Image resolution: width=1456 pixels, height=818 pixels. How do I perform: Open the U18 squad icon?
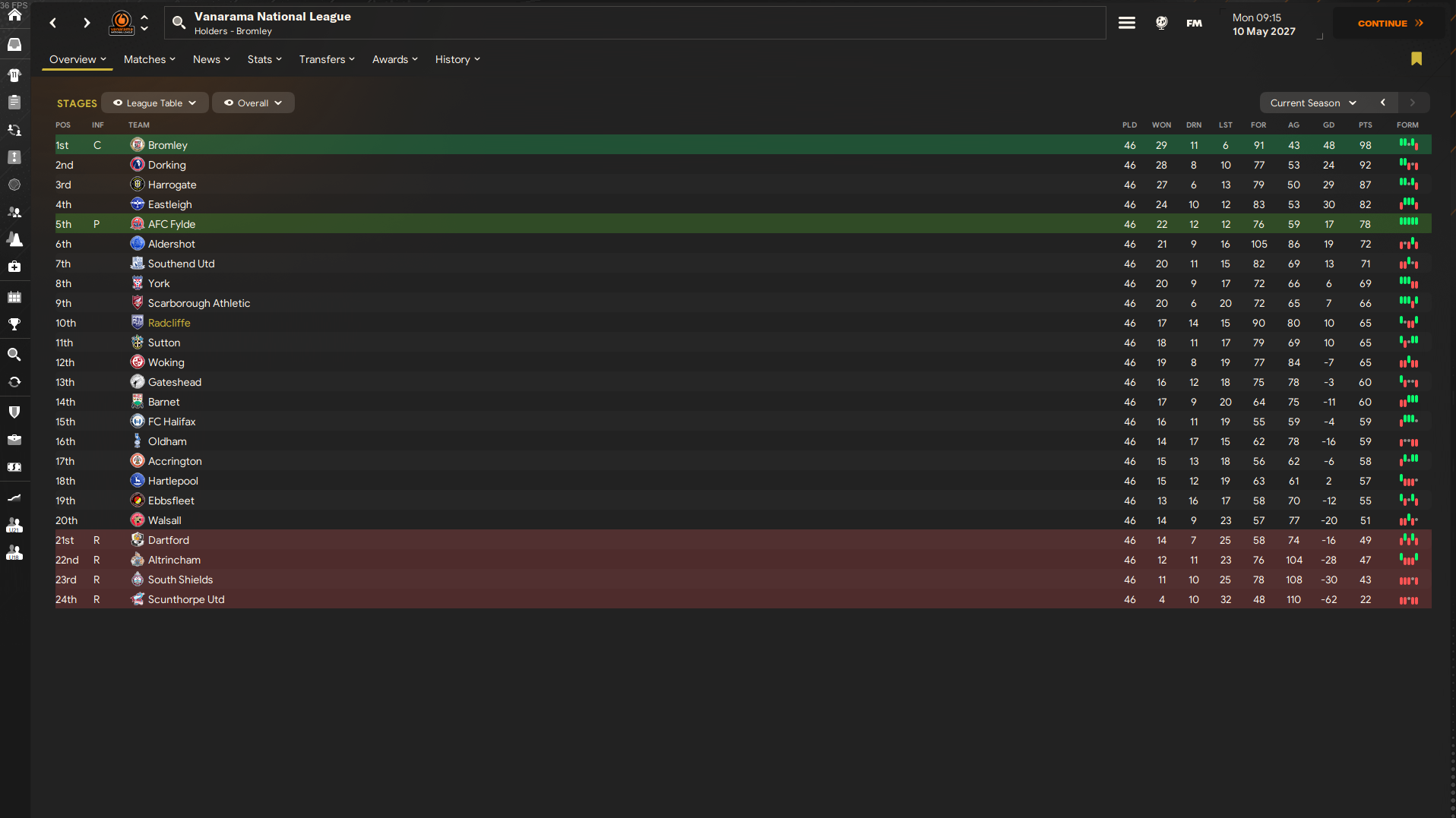[14, 554]
